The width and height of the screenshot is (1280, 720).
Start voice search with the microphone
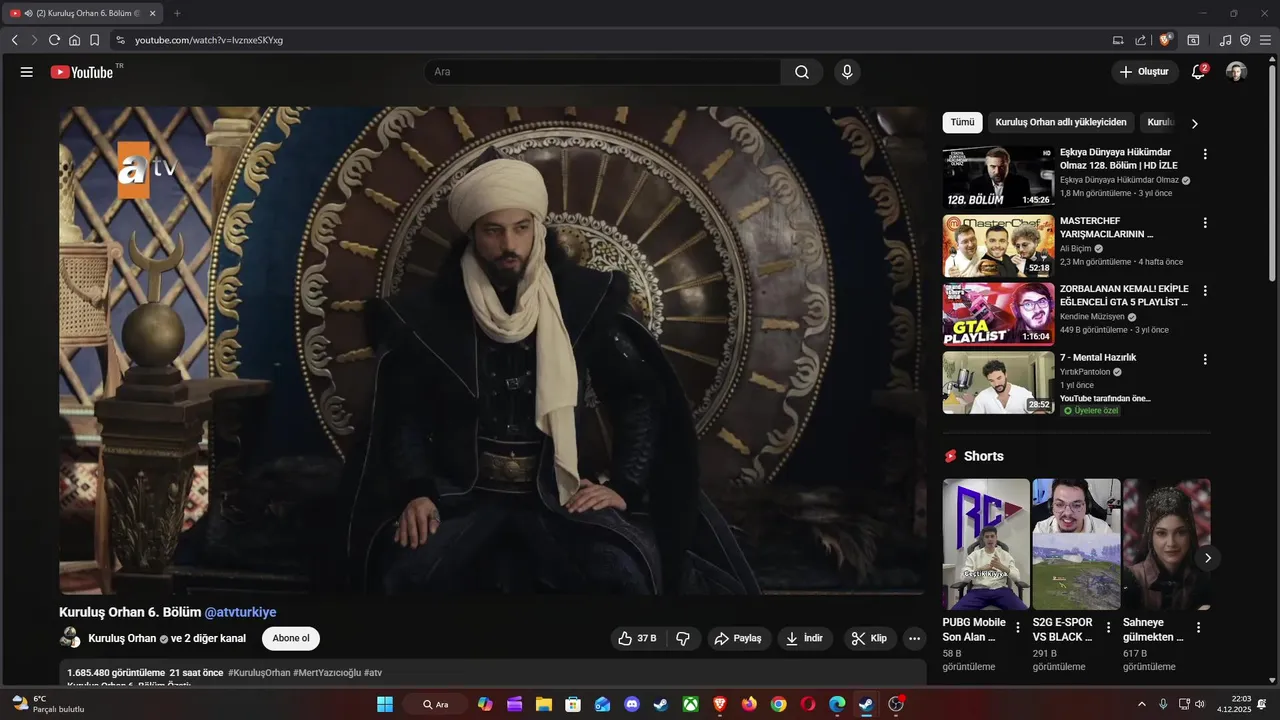847,72
